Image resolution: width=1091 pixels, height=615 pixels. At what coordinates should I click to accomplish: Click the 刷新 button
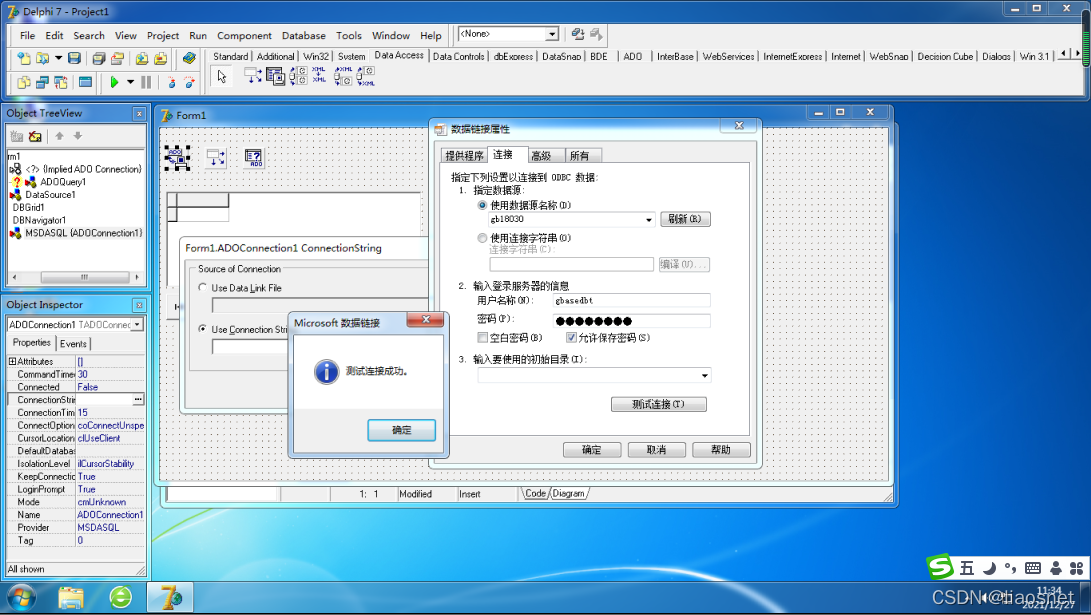coord(685,219)
